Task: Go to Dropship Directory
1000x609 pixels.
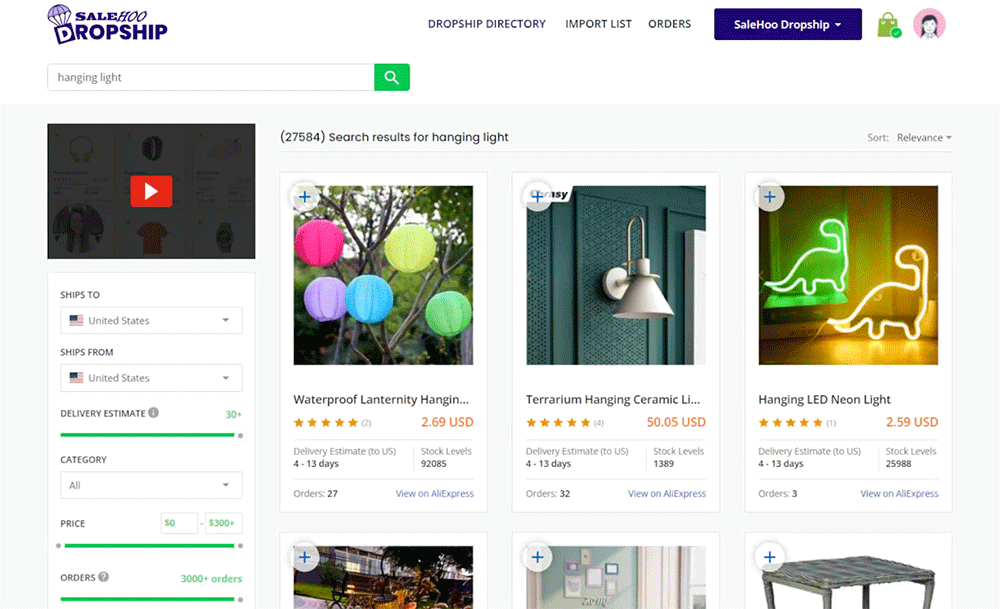Action: [x=487, y=24]
